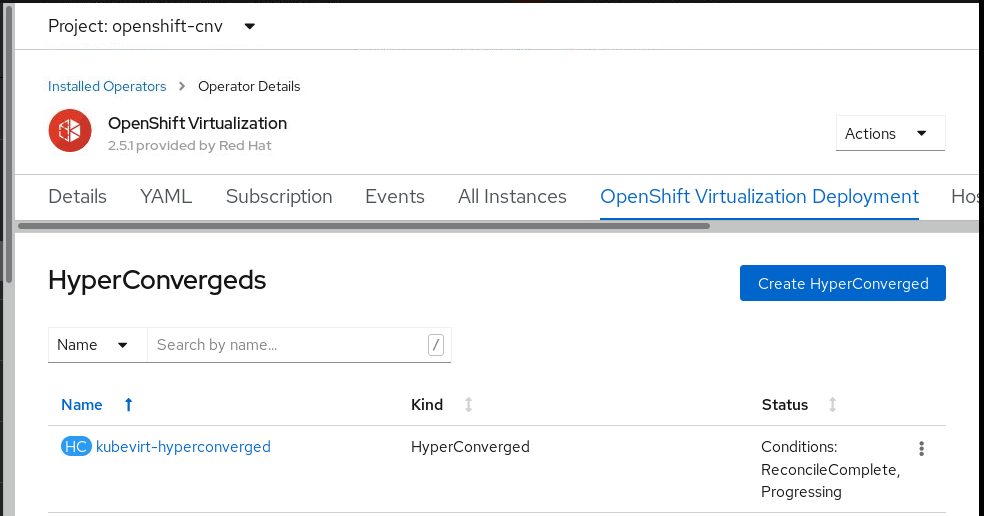984x516 pixels.
Task: Expand the Actions dropdown menu
Action: [890, 134]
